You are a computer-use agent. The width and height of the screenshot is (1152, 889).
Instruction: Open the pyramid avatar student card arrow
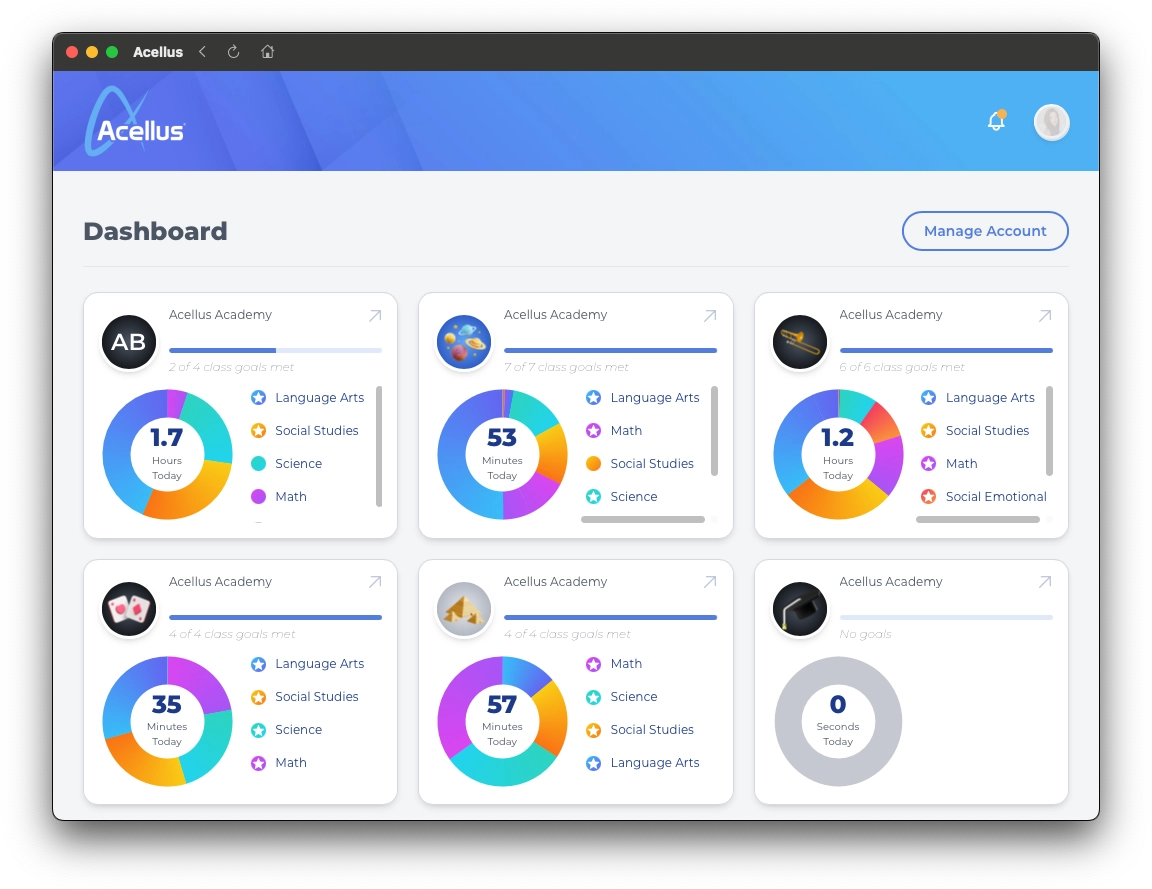(x=710, y=582)
